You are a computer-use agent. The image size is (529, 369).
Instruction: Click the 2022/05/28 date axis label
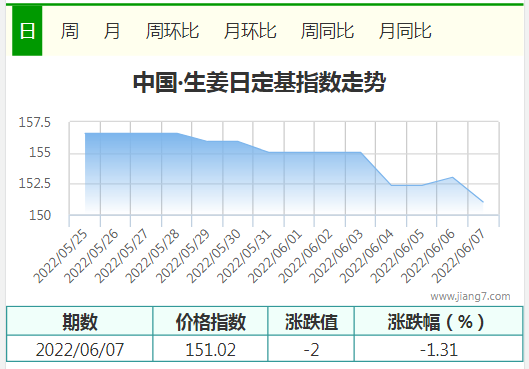pos(152,256)
